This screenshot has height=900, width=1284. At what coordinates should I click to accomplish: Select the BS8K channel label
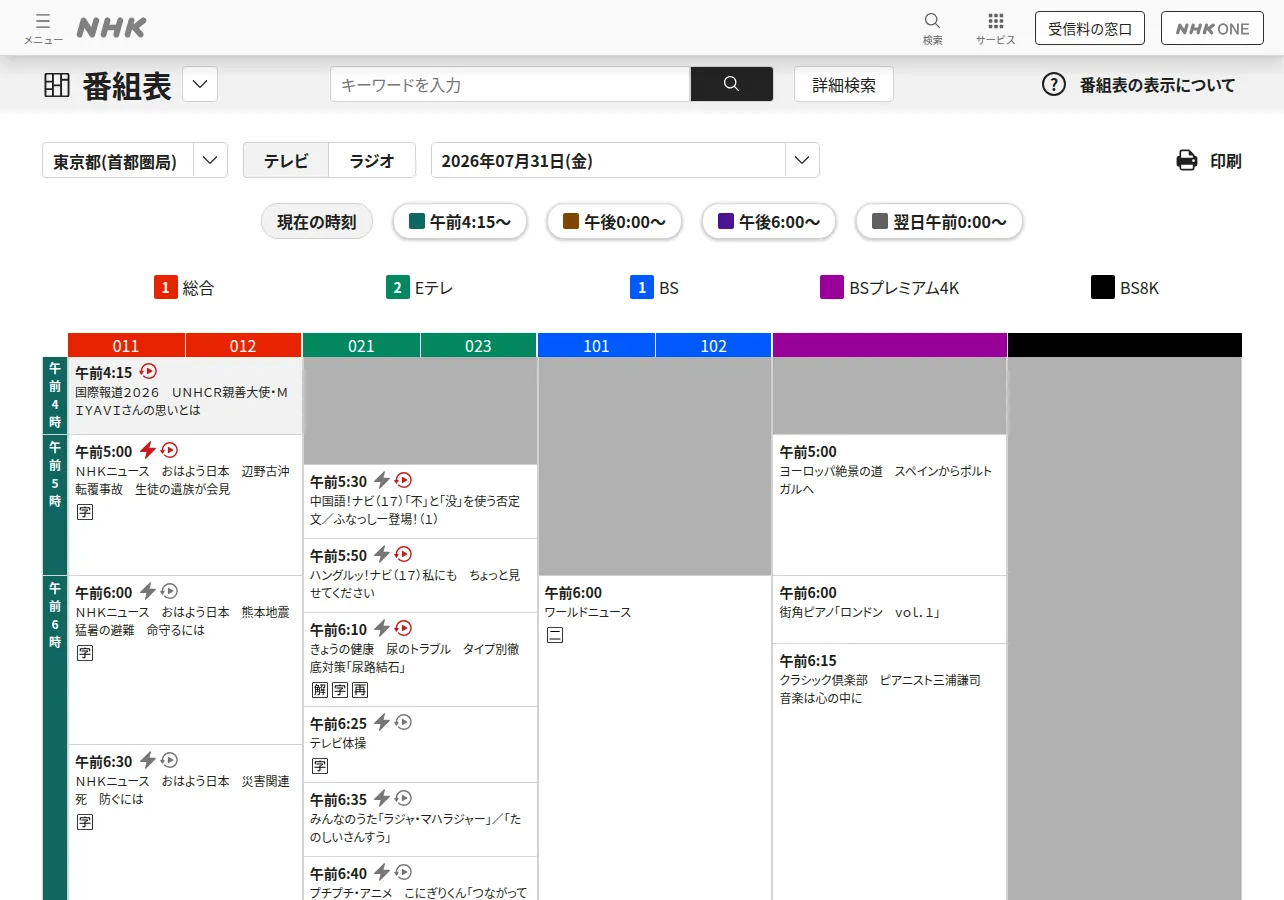click(x=1125, y=288)
